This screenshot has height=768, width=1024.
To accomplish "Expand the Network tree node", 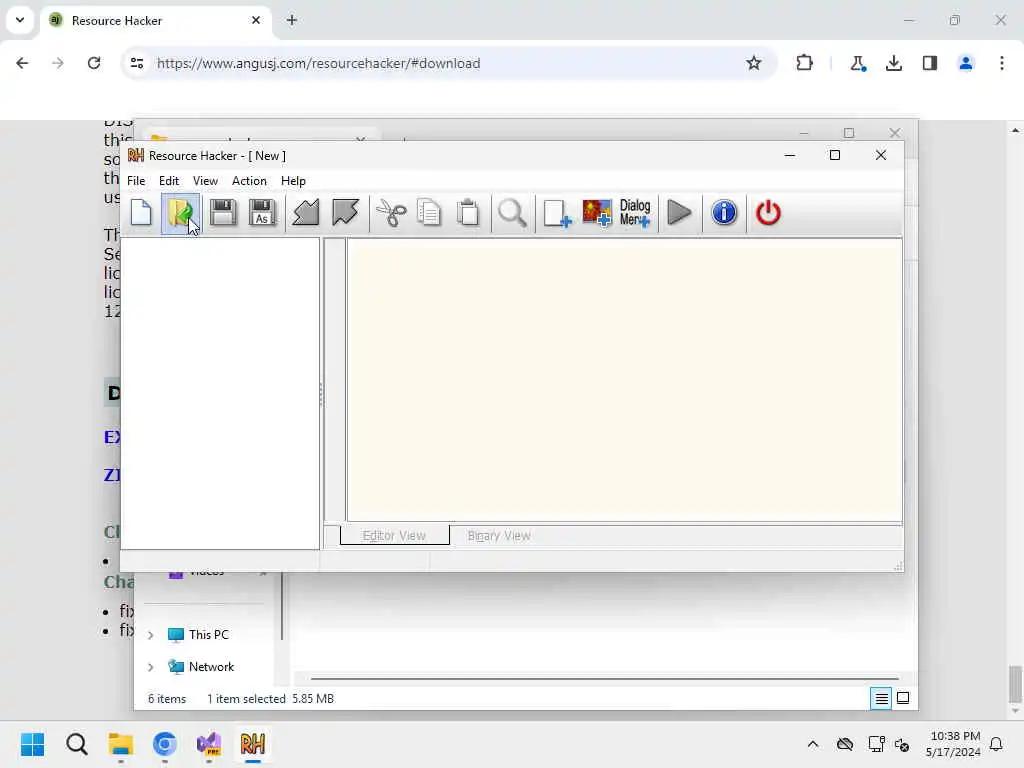I will coord(151,667).
